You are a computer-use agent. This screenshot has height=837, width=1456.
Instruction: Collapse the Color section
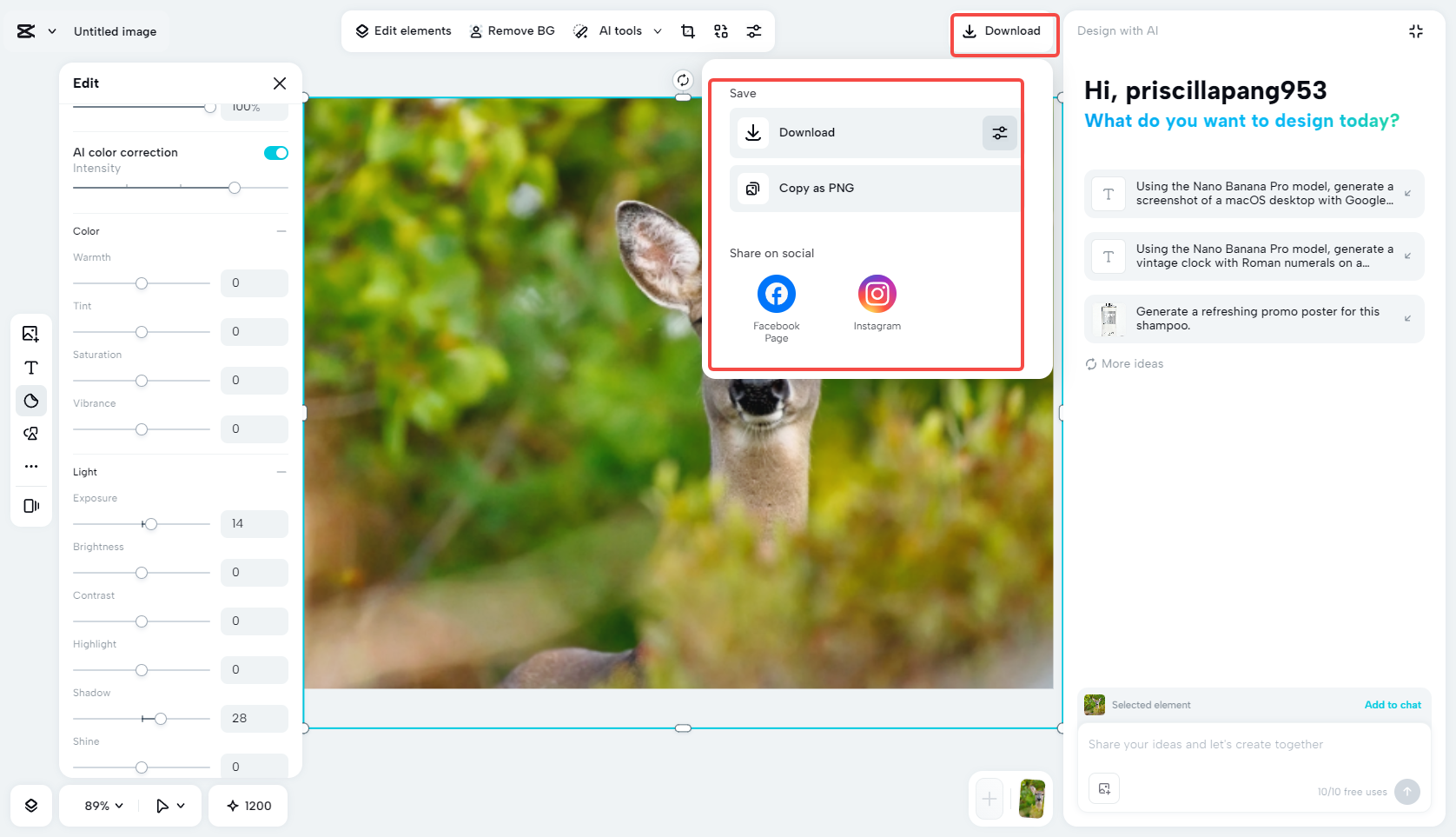coord(281,231)
